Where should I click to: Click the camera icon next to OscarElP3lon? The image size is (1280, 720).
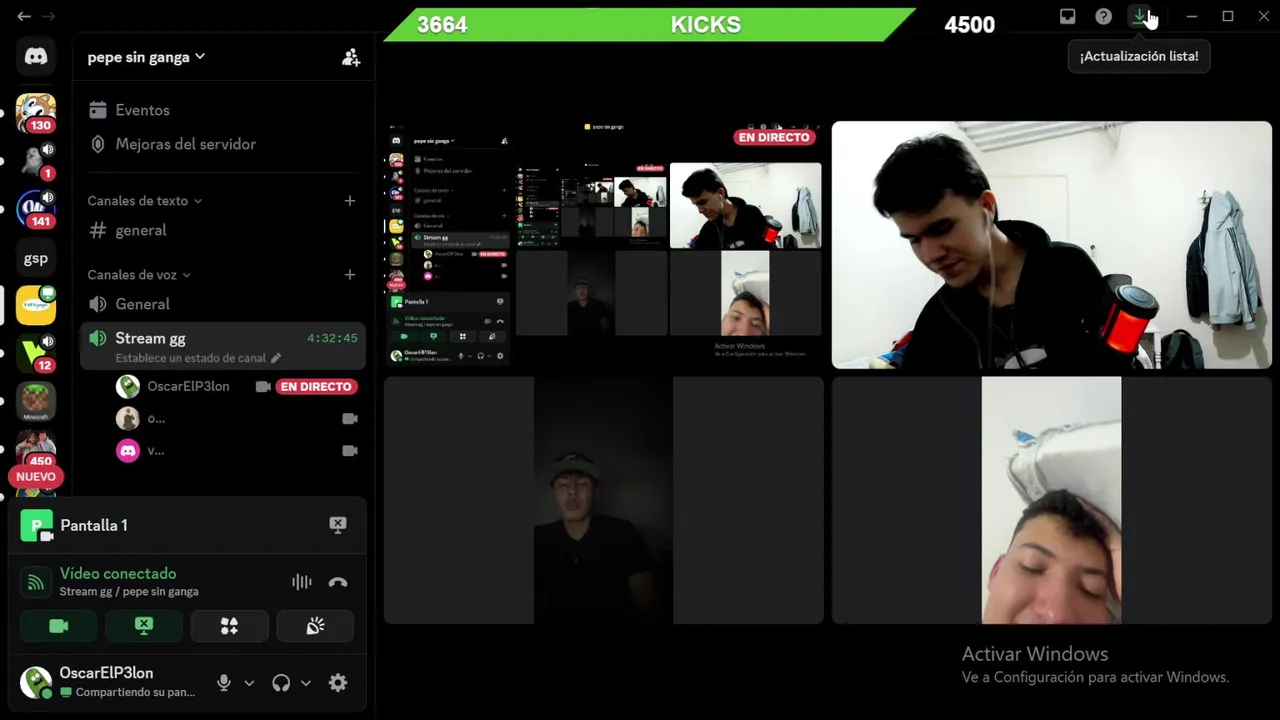point(263,386)
